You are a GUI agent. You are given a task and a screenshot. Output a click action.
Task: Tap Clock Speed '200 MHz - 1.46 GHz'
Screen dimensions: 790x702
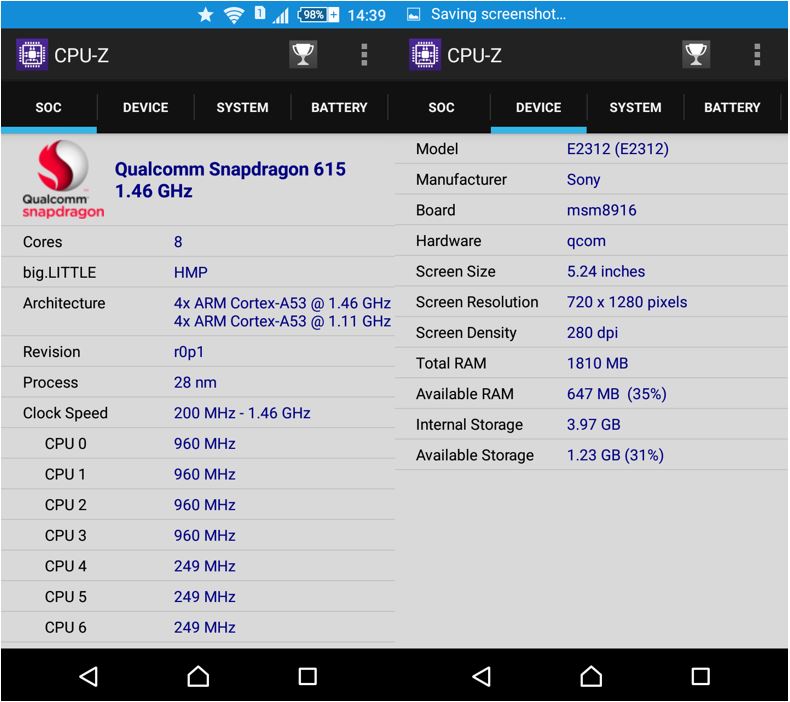coord(242,413)
